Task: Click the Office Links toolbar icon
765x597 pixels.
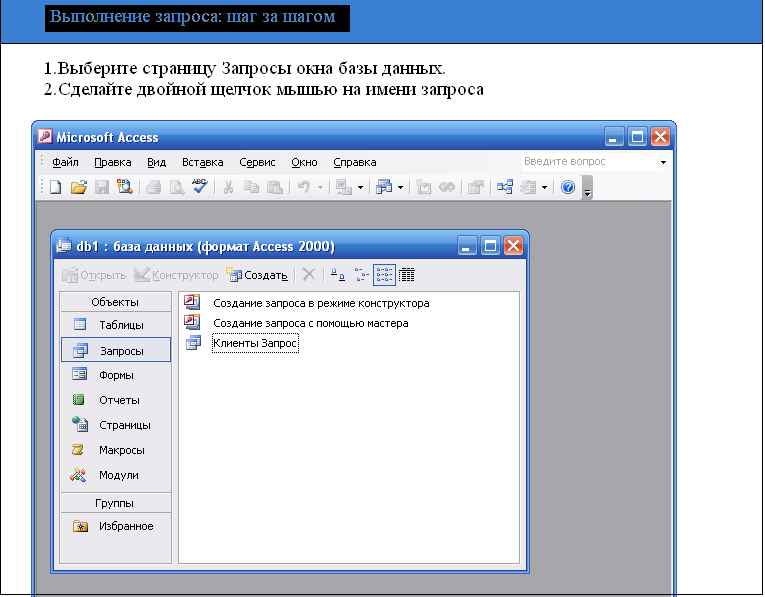Action: click(344, 187)
